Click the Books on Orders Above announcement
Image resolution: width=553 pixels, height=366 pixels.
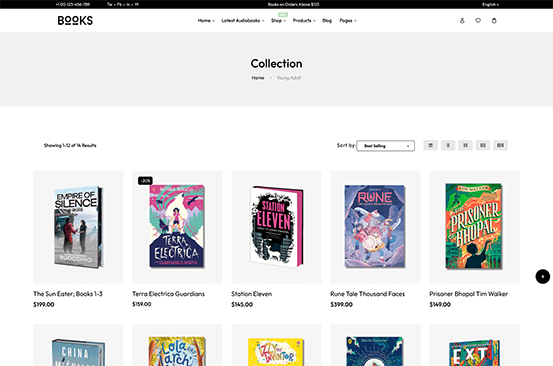(x=293, y=5)
